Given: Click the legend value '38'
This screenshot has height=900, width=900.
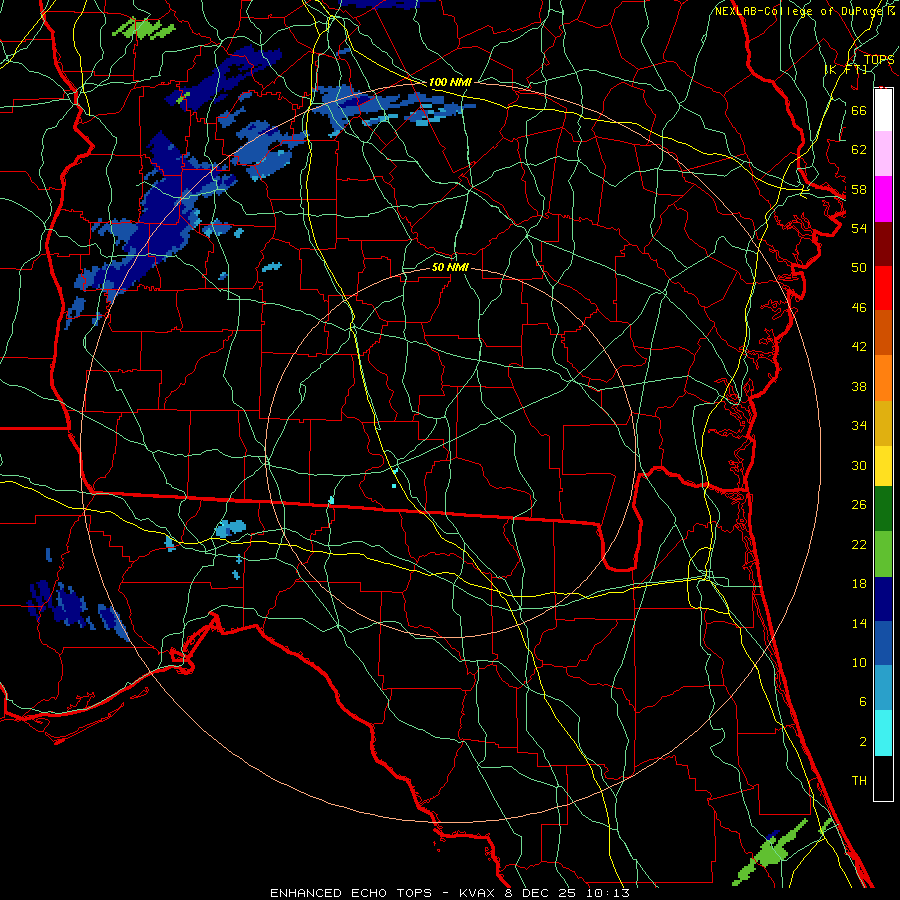Looking at the screenshot, I should (x=859, y=386).
